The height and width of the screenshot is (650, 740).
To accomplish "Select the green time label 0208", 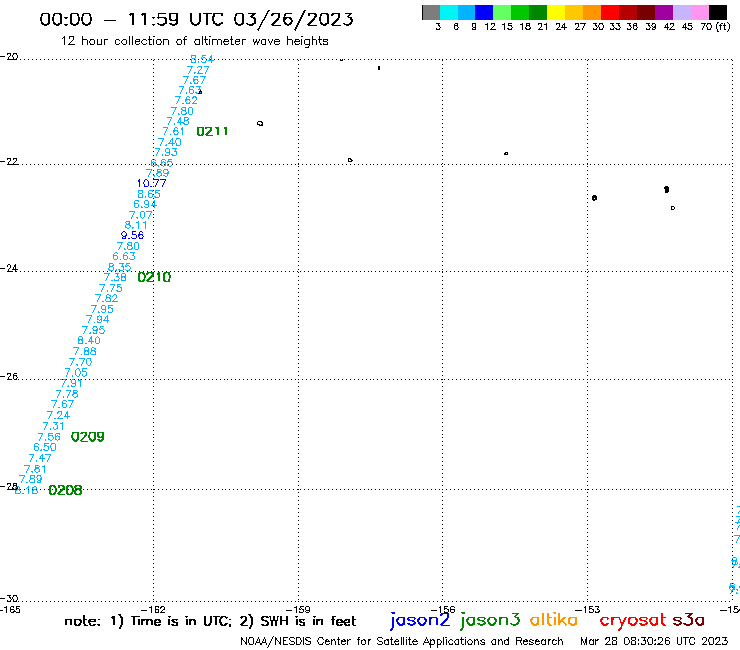I will 65,490.
